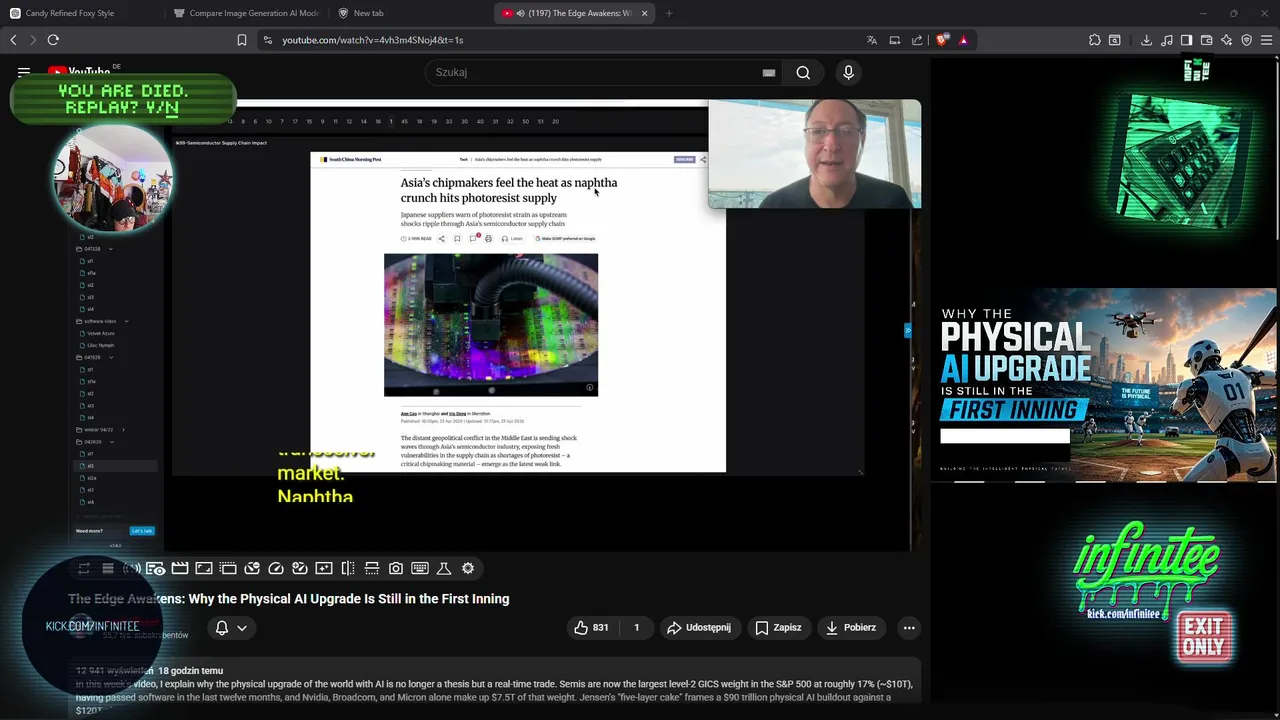Open the media playlist music note icon

click(x=1167, y=40)
